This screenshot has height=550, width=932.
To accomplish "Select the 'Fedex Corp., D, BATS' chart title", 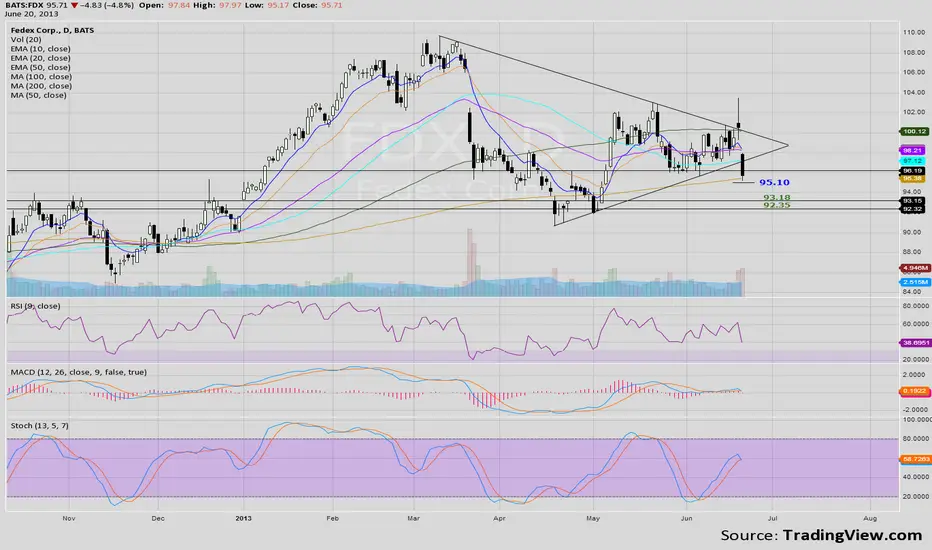I will [52, 30].
